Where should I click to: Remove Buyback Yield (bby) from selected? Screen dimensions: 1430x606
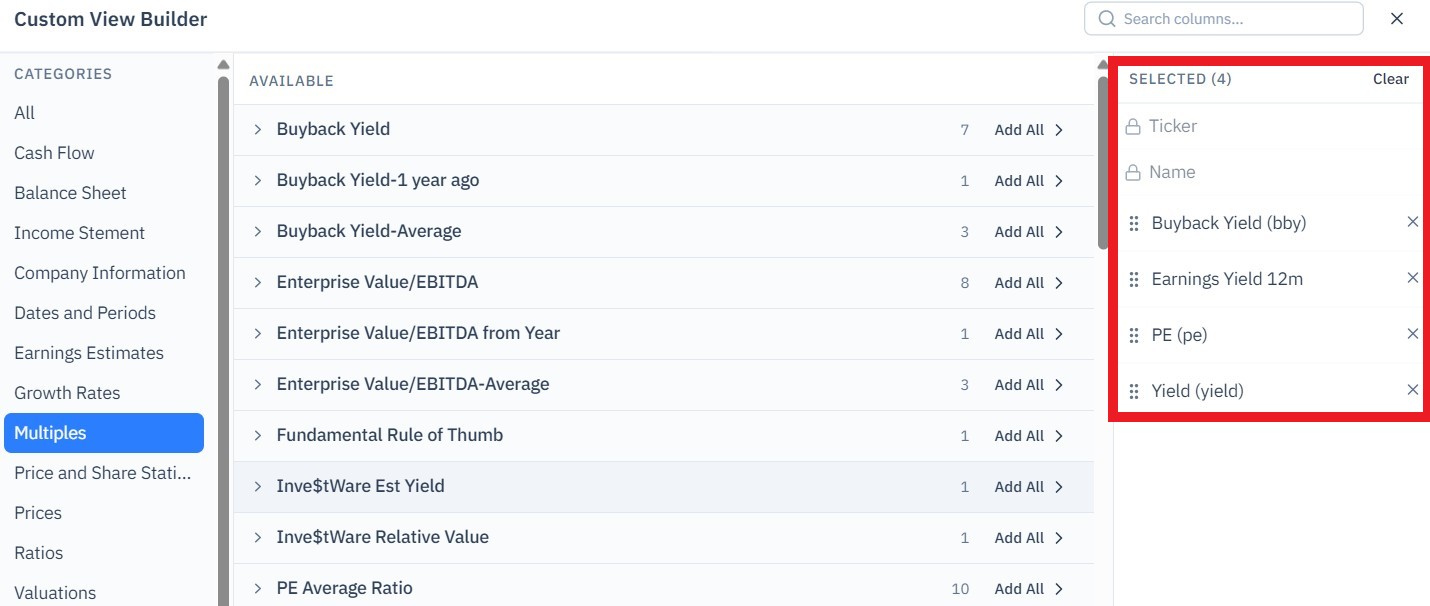(x=1412, y=222)
